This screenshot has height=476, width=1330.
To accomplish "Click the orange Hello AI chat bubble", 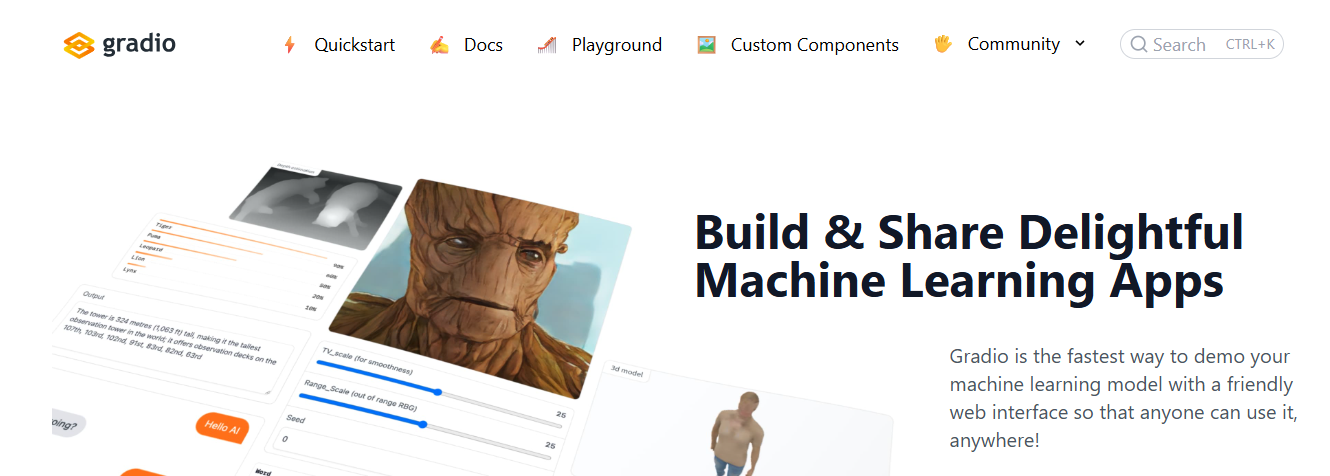I will pos(221,427).
